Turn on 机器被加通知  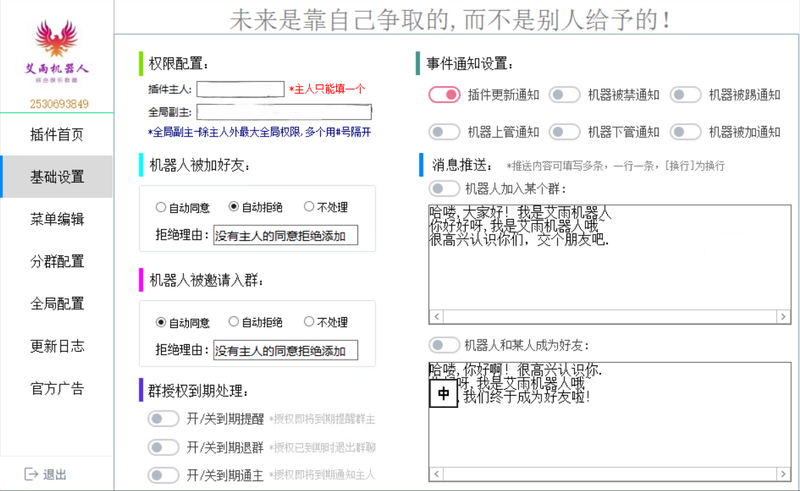coord(686,132)
